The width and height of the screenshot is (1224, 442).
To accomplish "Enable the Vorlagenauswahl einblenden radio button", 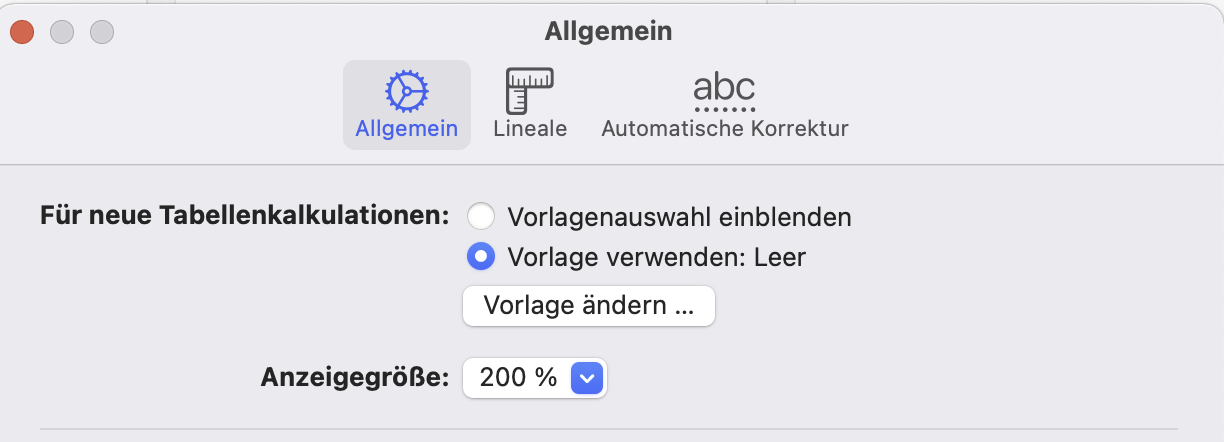I will click(481, 216).
